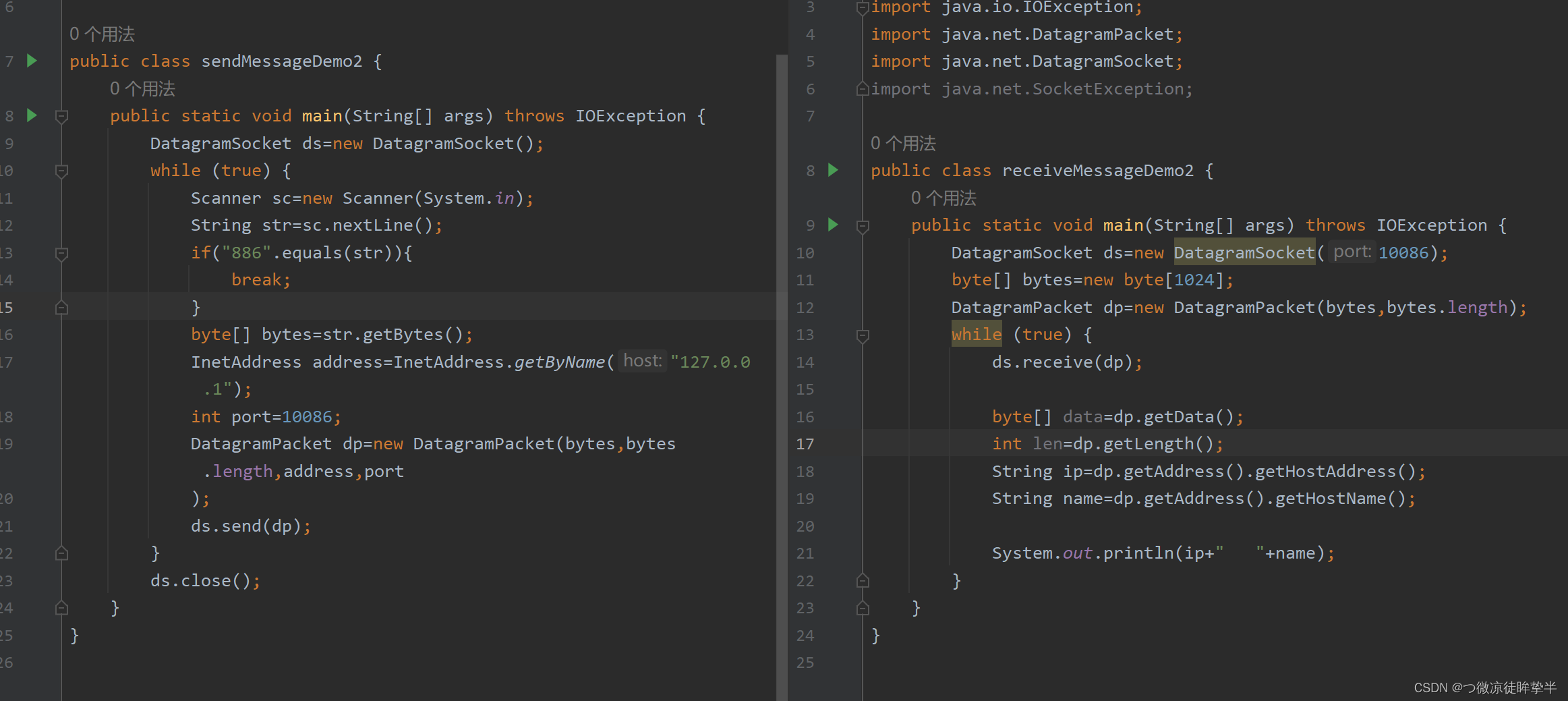Run main method in receiveMessageDemo2 gutter
The height and width of the screenshot is (701, 1568).
pos(833,225)
